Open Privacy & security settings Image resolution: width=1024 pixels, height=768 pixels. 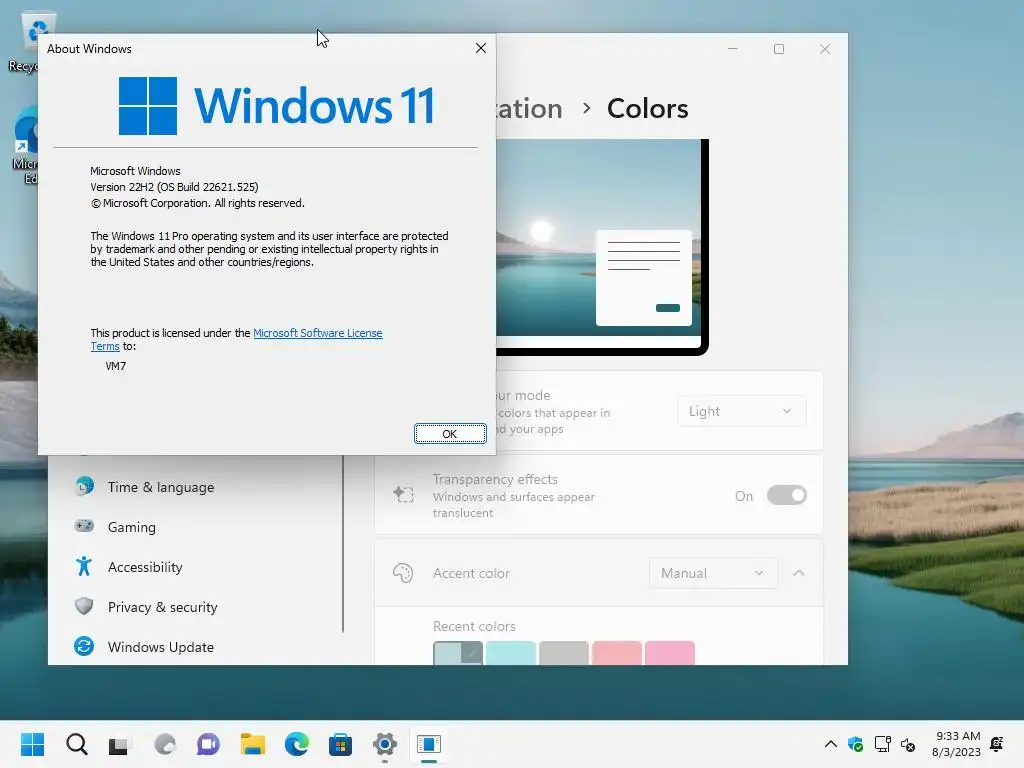pyautogui.click(x=162, y=607)
